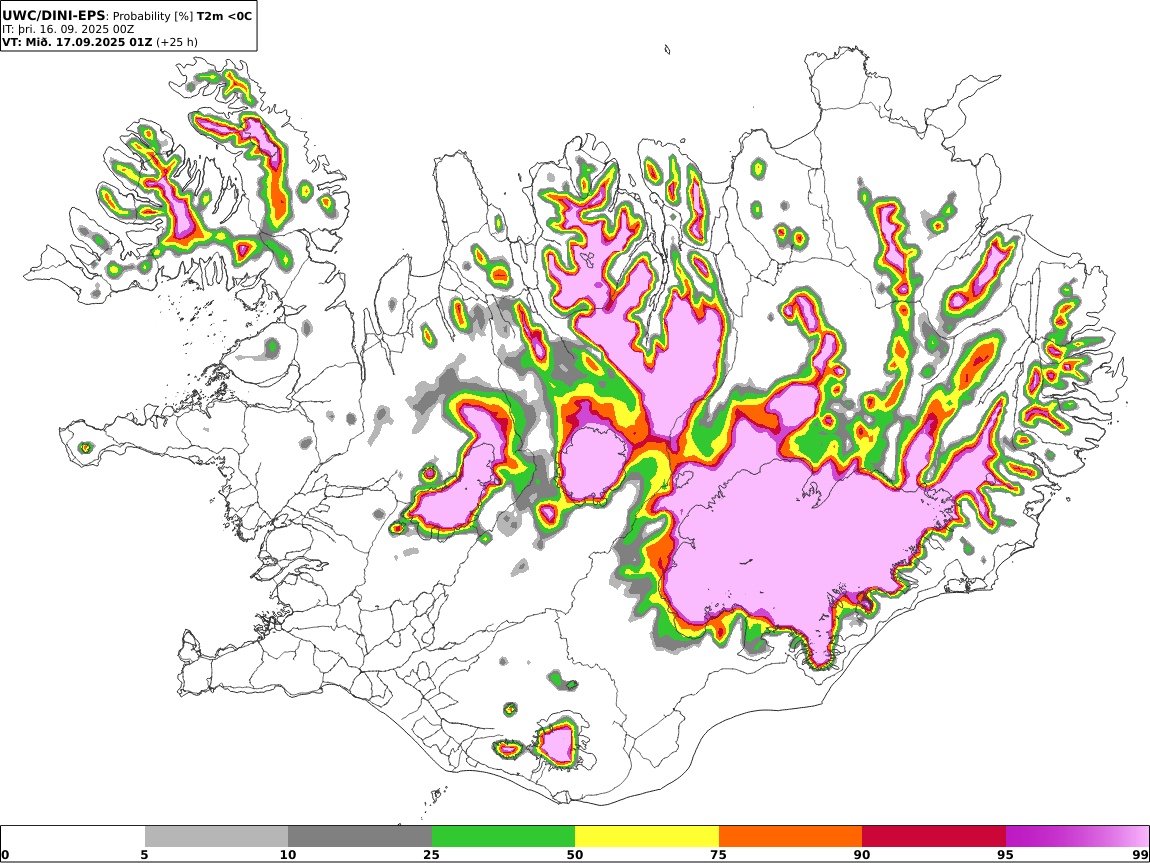Click the red 90–95% legend band
The height and width of the screenshot is (863, 1150).
click(x=934, y=836)
